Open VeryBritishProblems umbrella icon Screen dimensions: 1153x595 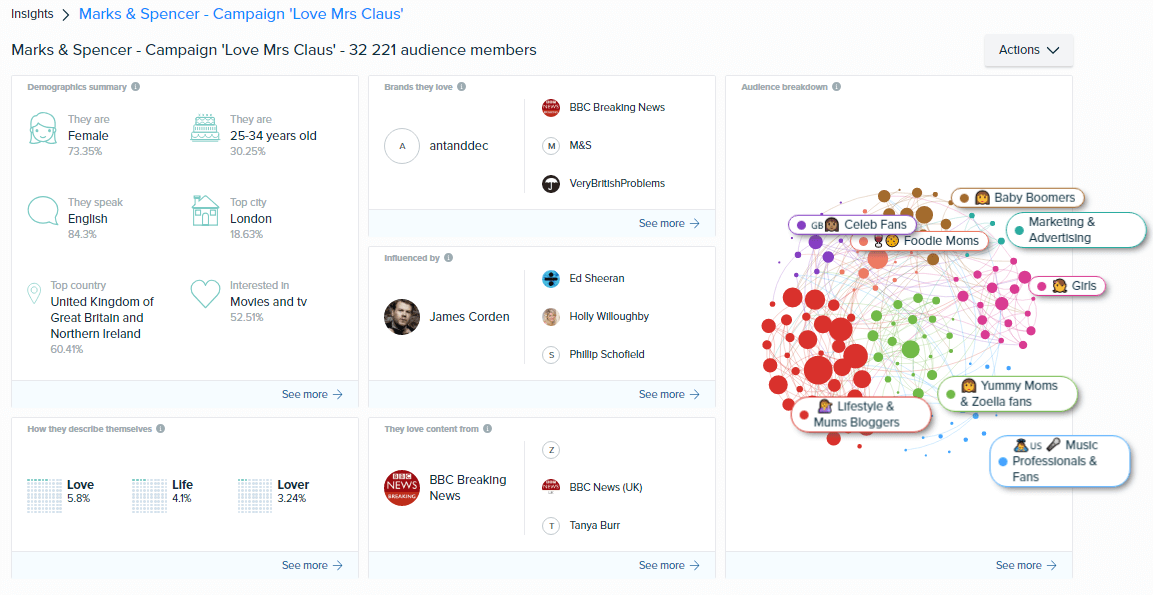[551, 184]
